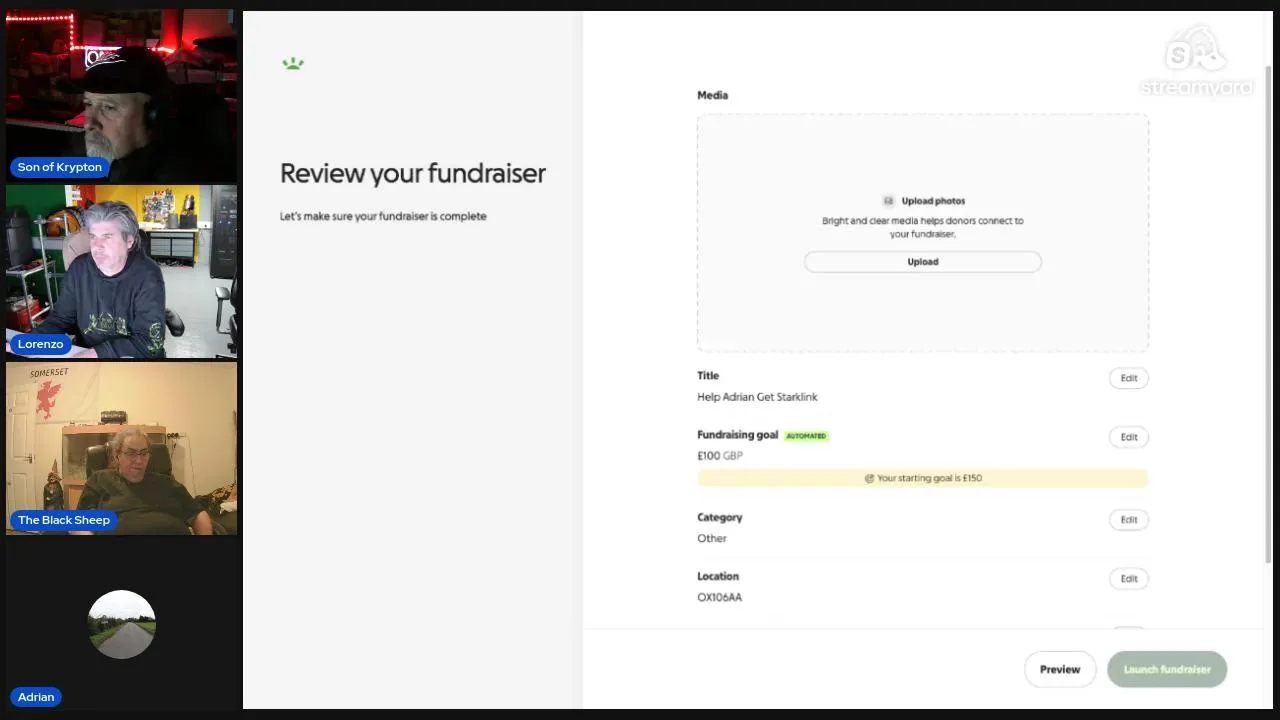1280x720 pixels.
Task: Click Adrian's round avatar picture
Action: pos(122,624)
